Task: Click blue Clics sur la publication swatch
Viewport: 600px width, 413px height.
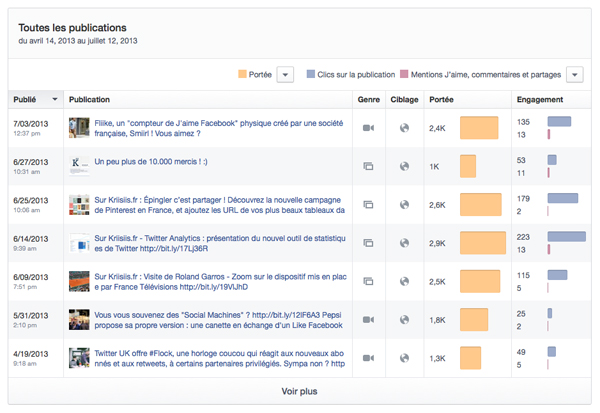Action: (x=311, y=75)
